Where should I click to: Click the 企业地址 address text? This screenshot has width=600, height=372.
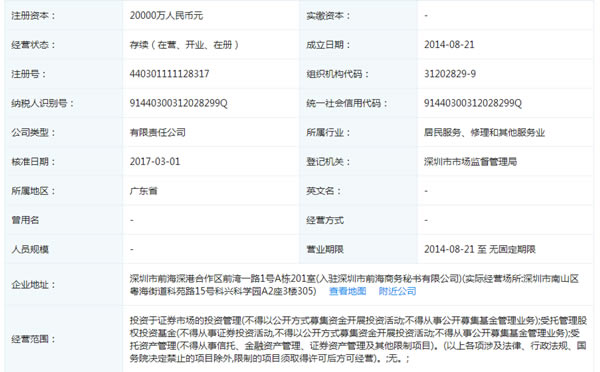tap(354, 285)
